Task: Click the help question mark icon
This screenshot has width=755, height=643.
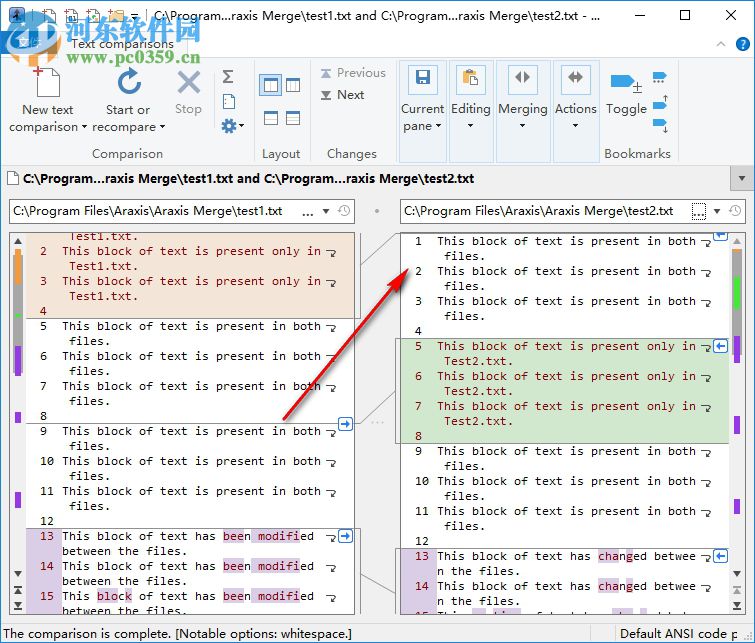Action: (741, 44)
